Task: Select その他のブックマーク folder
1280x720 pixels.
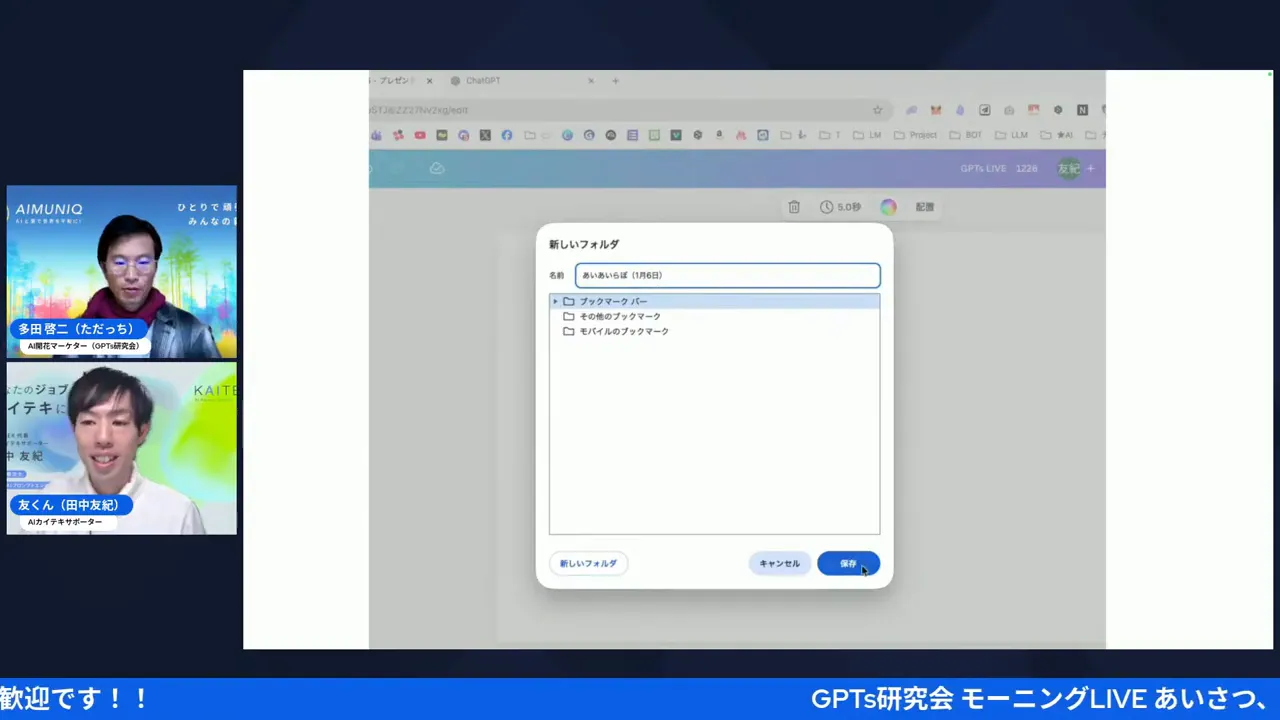Action: pos(619,316)
